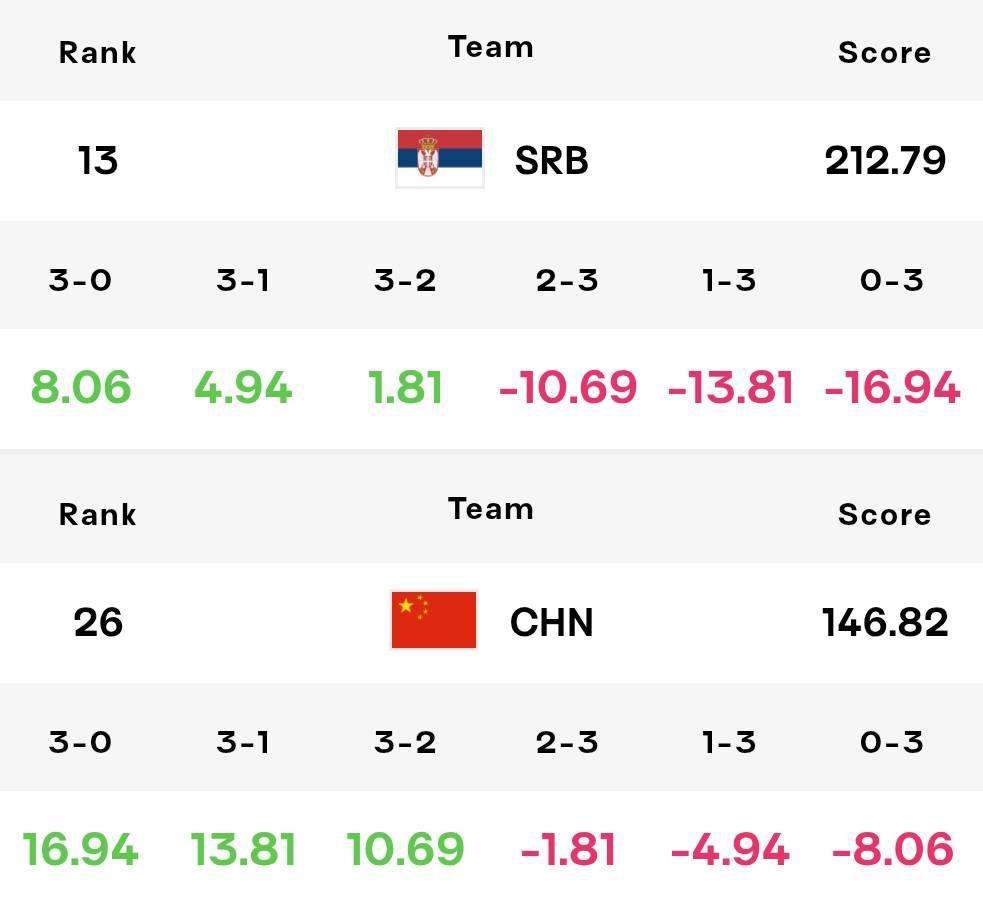Click the top Score column header
The height and width of the screenshot is (915, 983).
[885, 53]
